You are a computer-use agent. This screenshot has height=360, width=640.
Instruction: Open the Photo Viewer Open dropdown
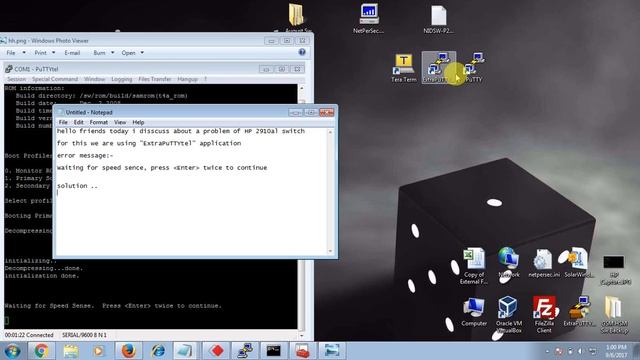[x=133, y=53]
